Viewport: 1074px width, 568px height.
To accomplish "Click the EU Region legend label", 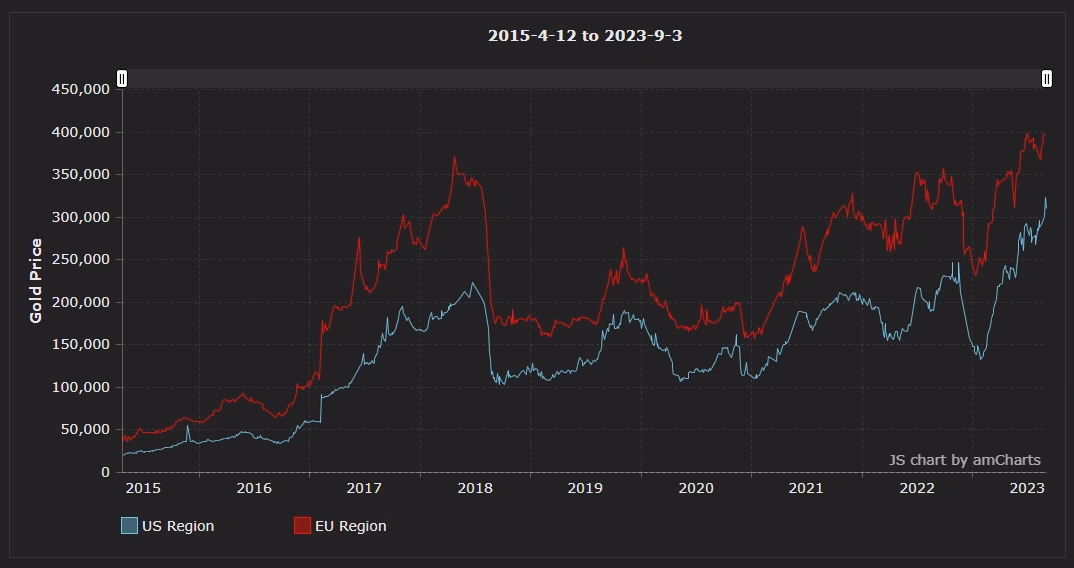I will 351,526.
